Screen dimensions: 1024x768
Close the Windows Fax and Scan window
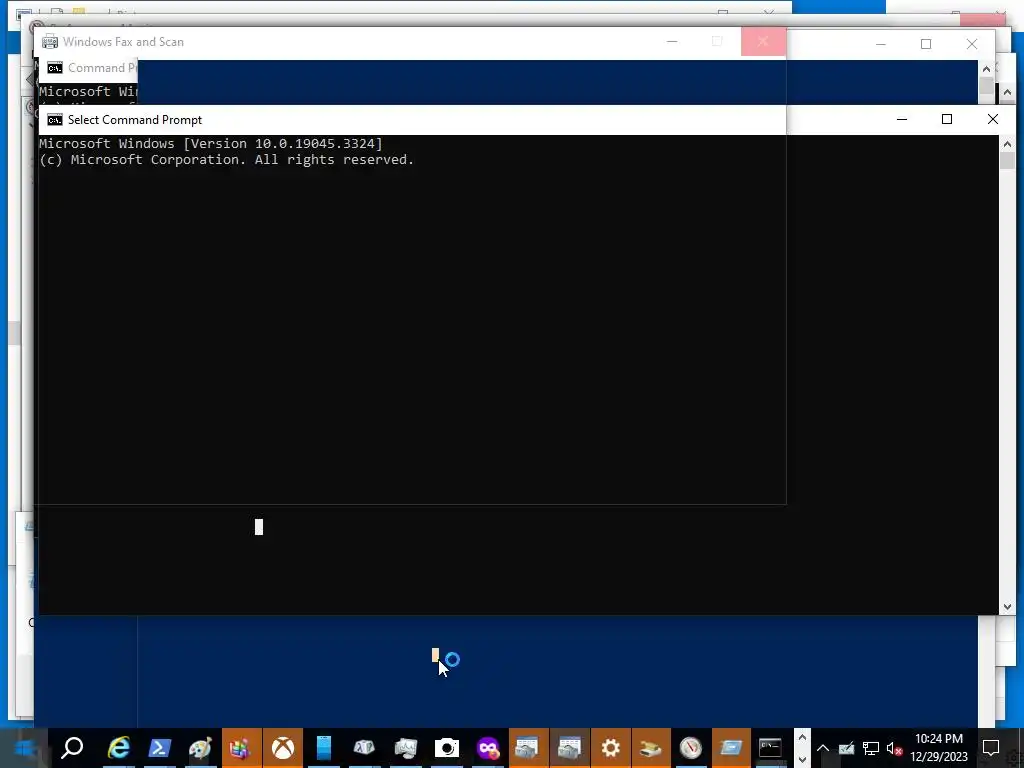[763, 41]
